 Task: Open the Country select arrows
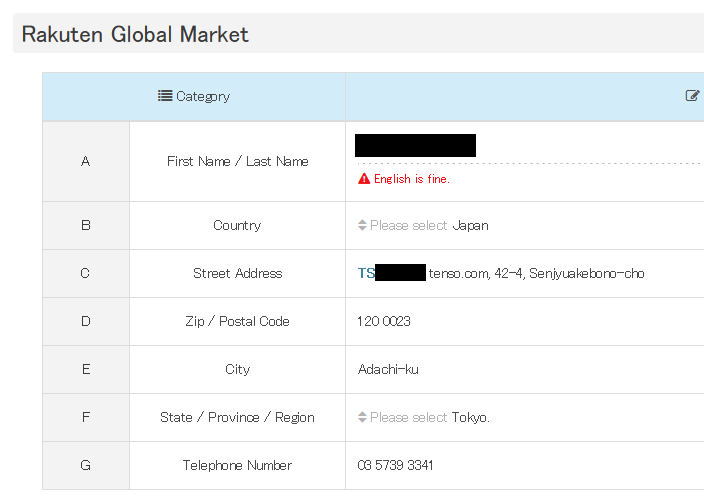coord(362,225)
